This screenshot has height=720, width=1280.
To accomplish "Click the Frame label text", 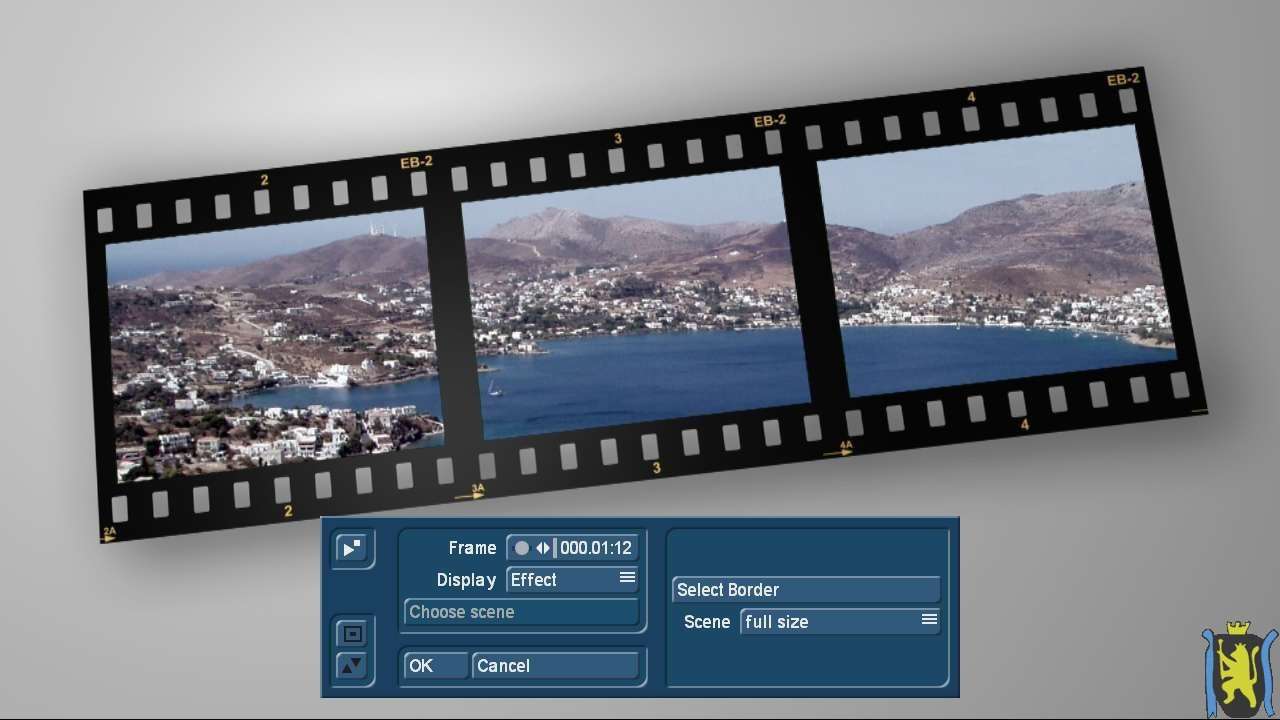I will coord(472,548).
